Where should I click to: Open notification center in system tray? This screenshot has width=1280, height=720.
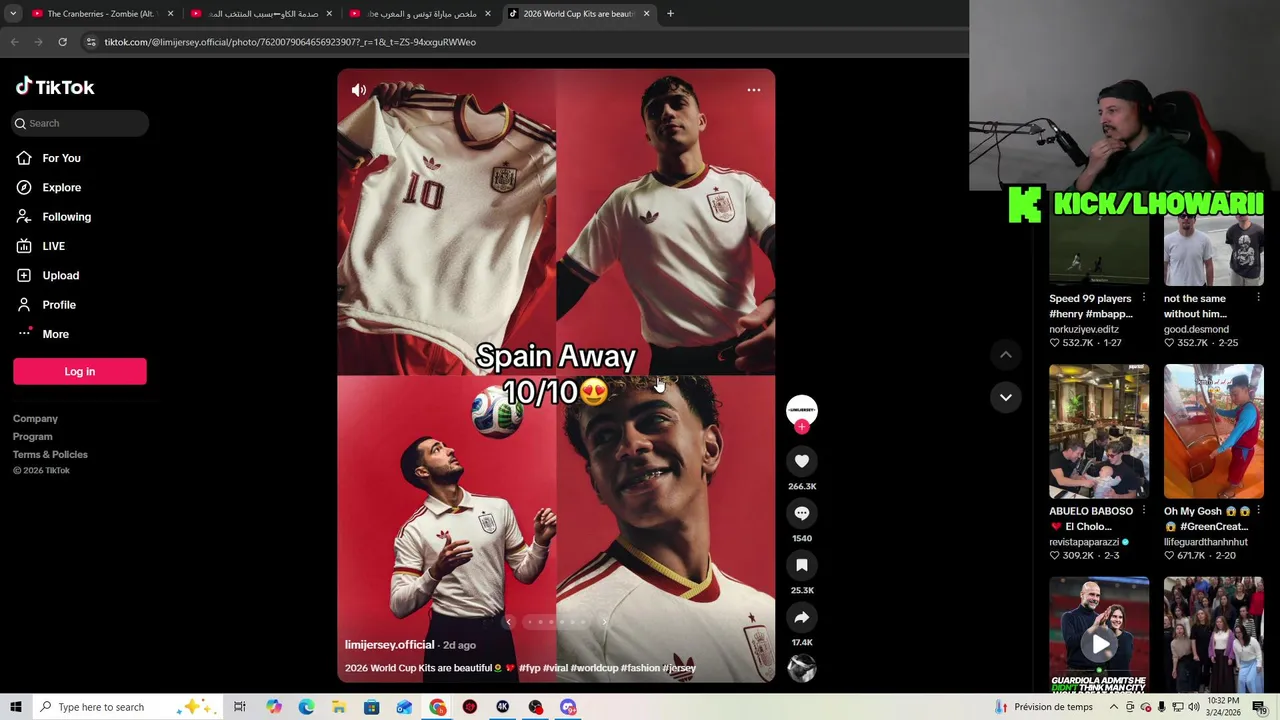[x=1259, y=707]
